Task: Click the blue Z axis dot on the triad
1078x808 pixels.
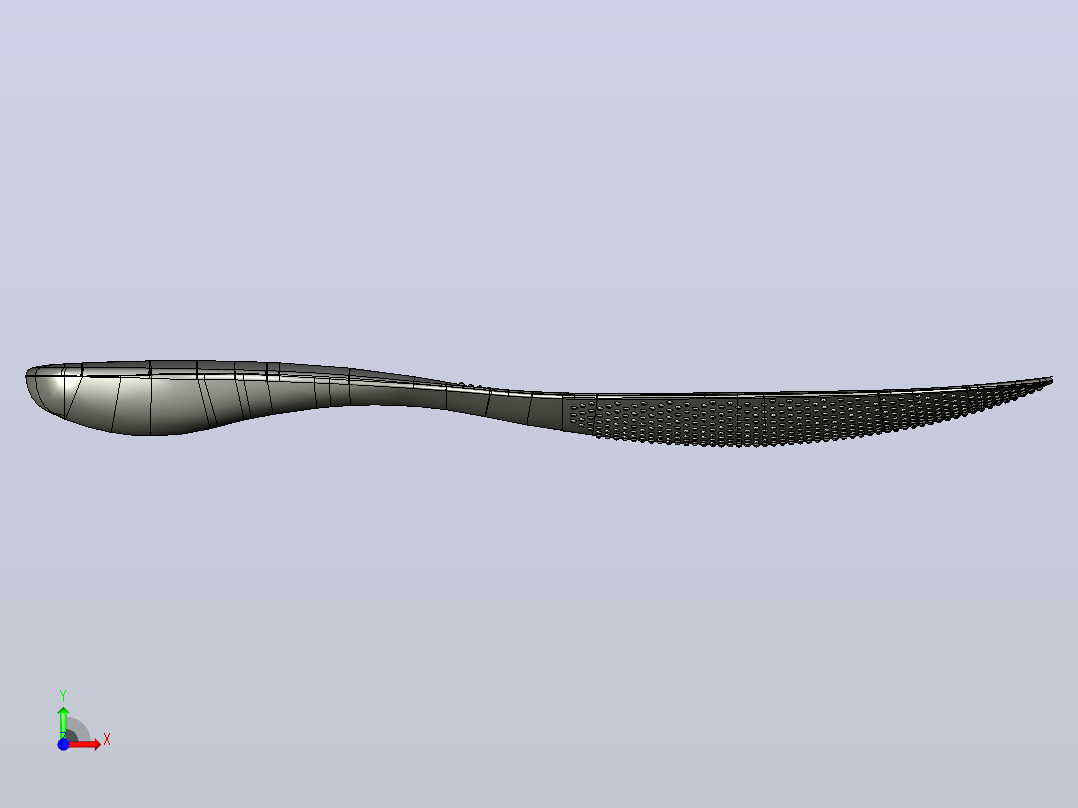Action: 63,744
